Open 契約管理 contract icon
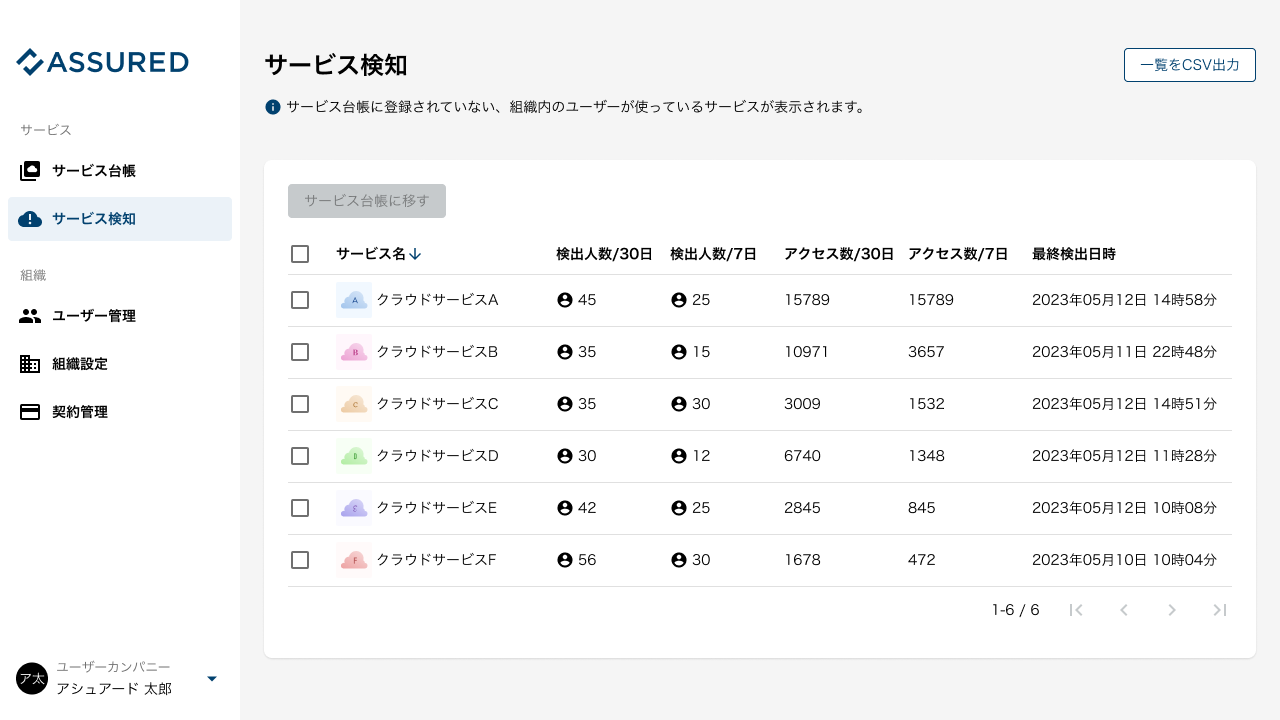This screenshot has height=720, width=1280. [x=30, y=412]
